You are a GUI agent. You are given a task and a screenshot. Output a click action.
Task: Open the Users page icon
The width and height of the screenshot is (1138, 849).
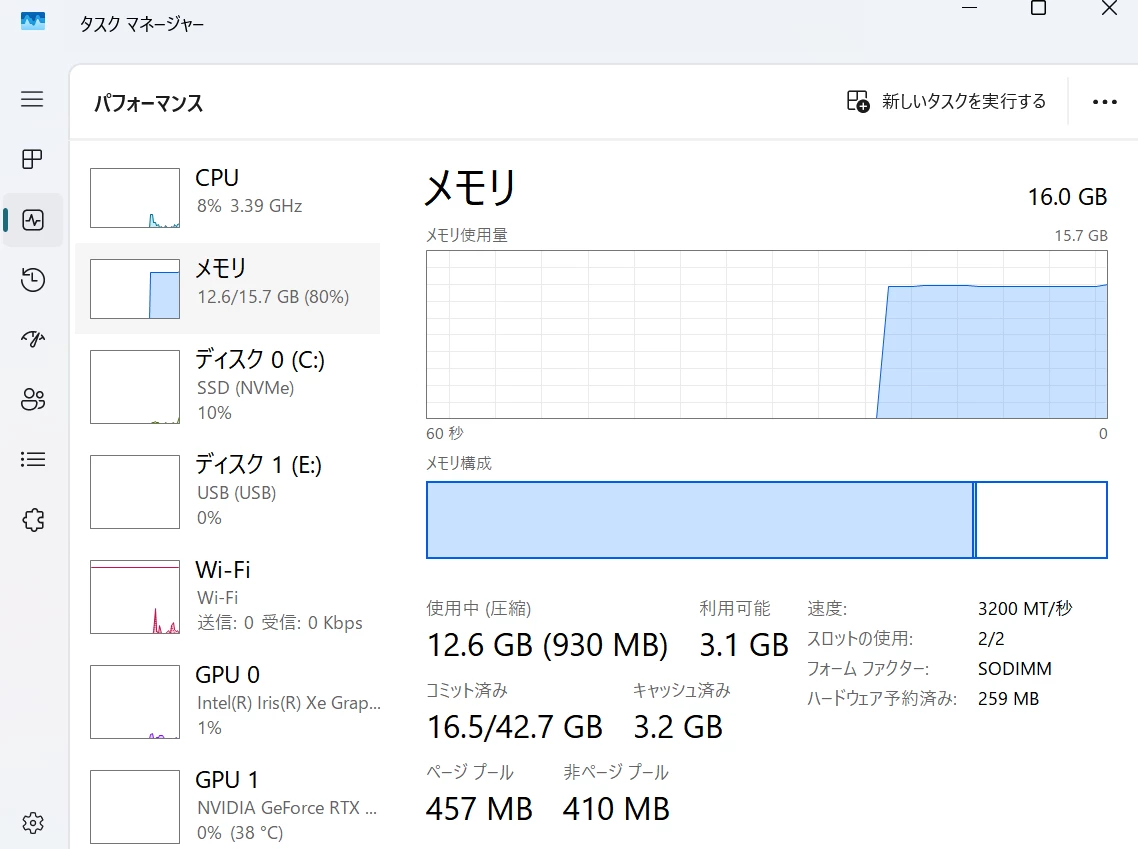pos(33,399)
